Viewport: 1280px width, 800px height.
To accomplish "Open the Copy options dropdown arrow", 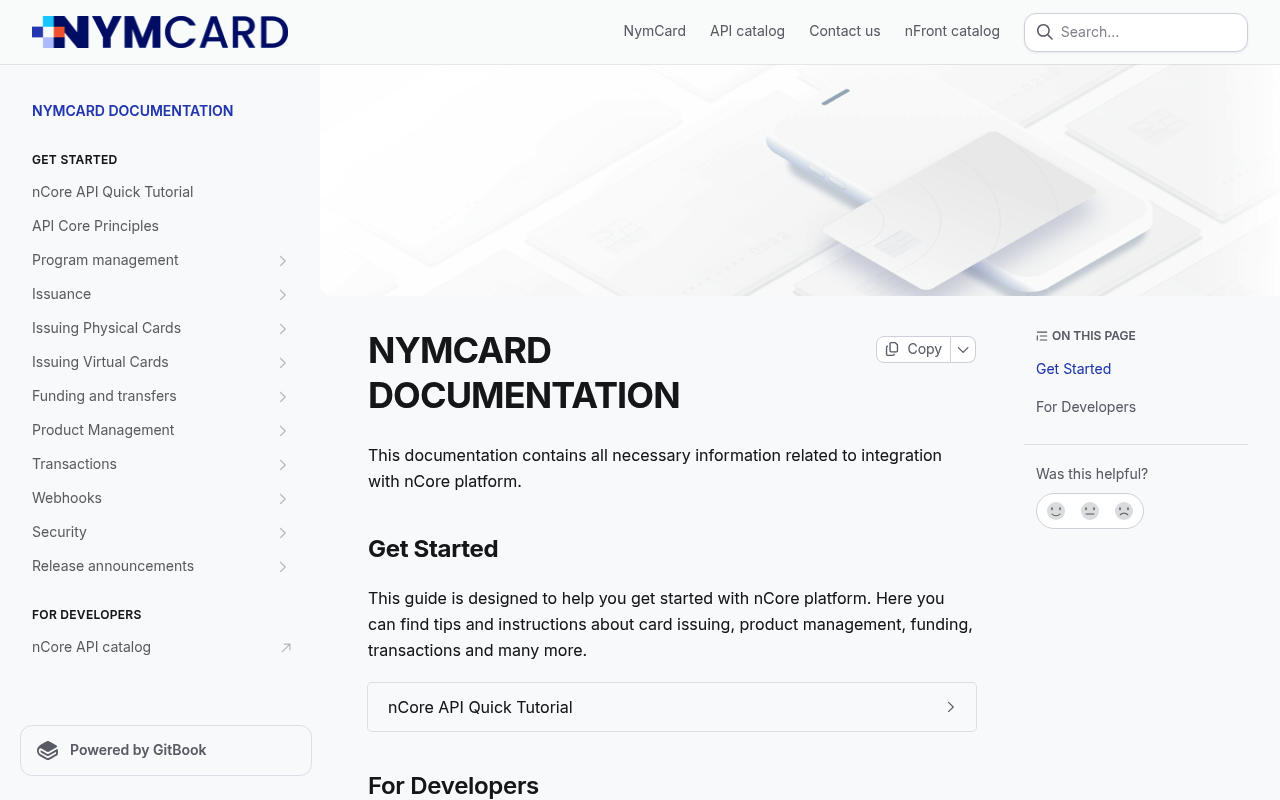I will pos(963,349).
